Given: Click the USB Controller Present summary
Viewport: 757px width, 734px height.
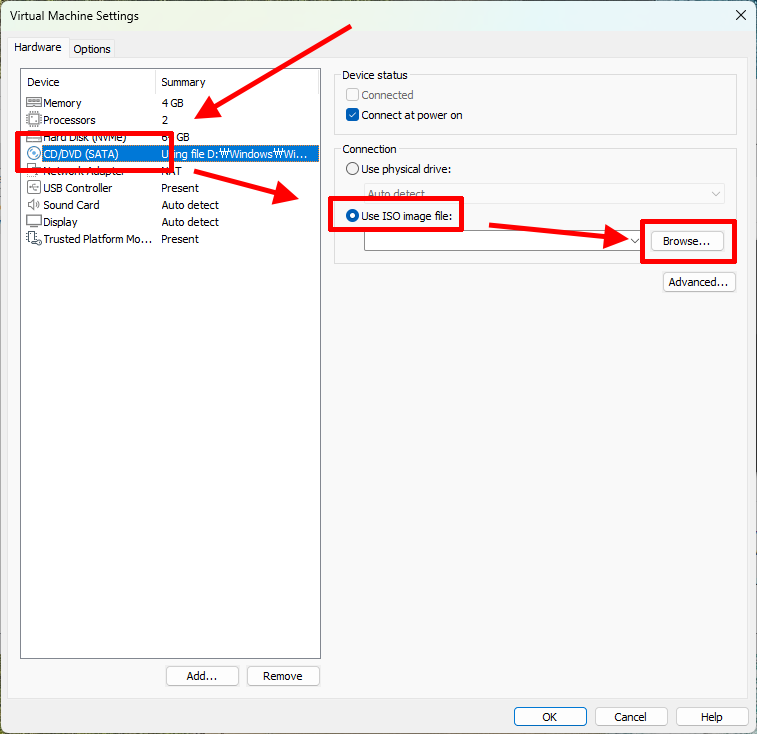Looking at the screenshot, I should coord(180,188).
